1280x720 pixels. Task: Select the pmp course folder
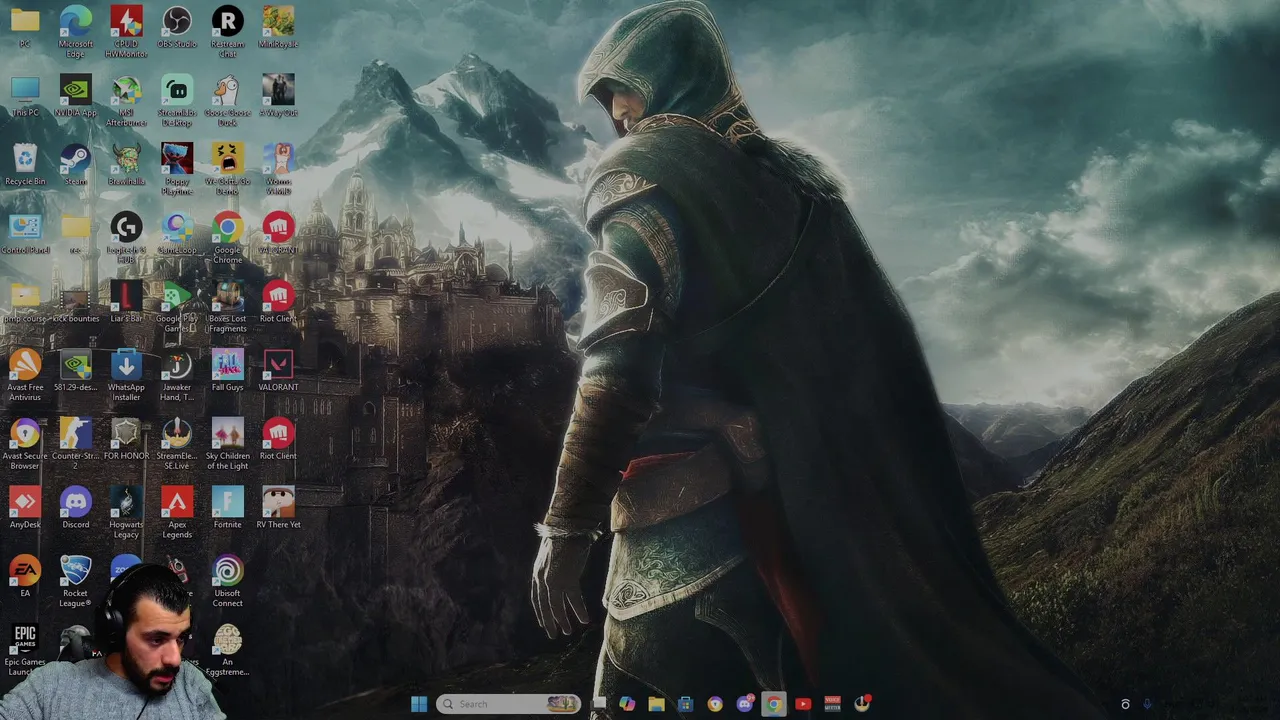coord(25,301)
